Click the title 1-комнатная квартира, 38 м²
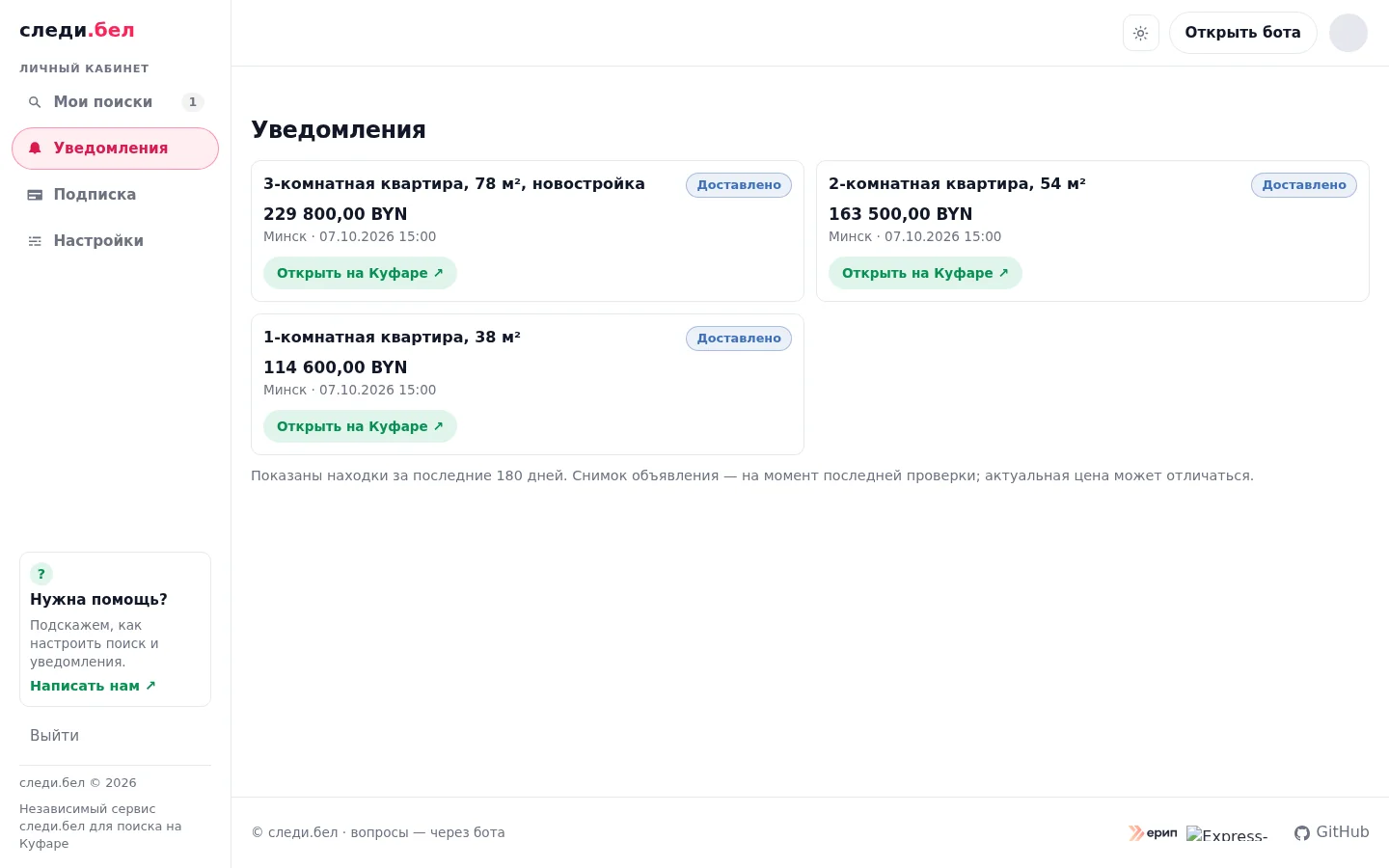Screen dimensions: 1389x868 (x=392, y=338)
